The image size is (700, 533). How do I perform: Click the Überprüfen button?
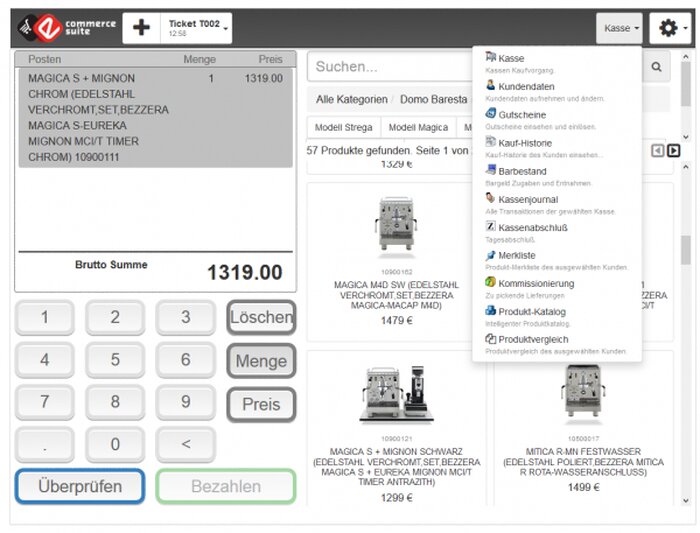tap(80, 486)
